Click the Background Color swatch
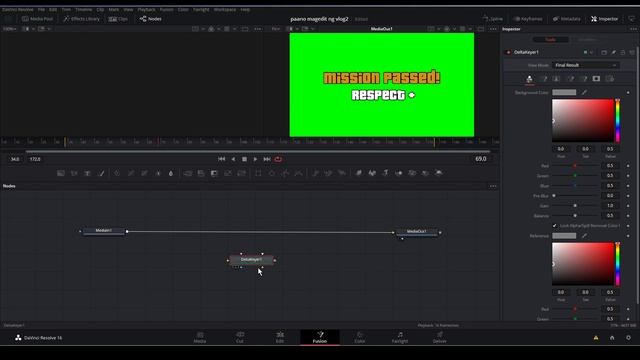 pos(564,93)
